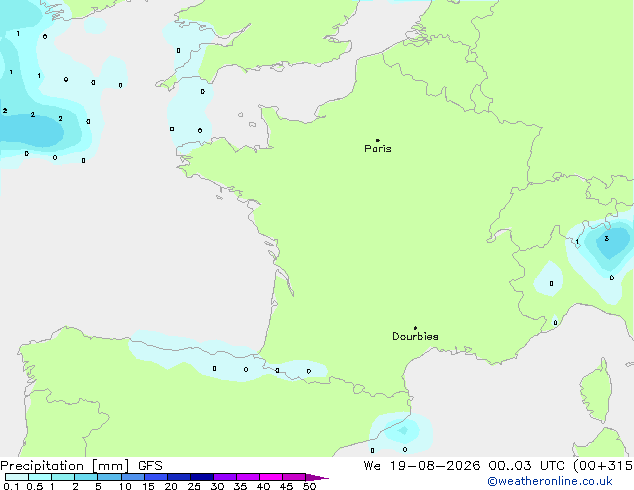Click the Paris city label
The height and width of the screenshot is (490, 634).
point(378,149)
